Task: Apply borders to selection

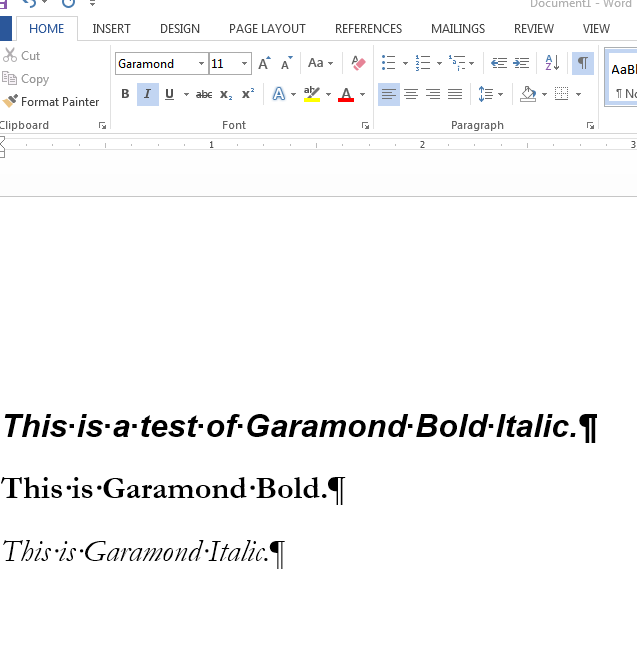Action: [561, 94]
